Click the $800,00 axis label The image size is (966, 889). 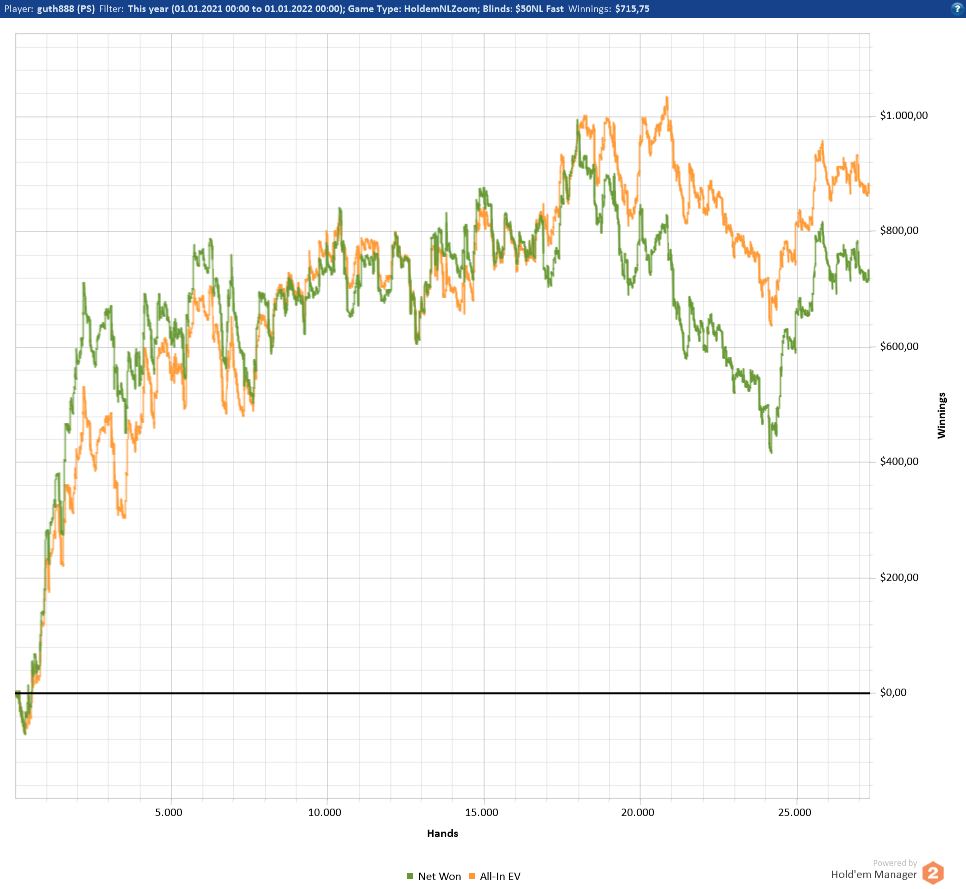click(x=899, y=230)
